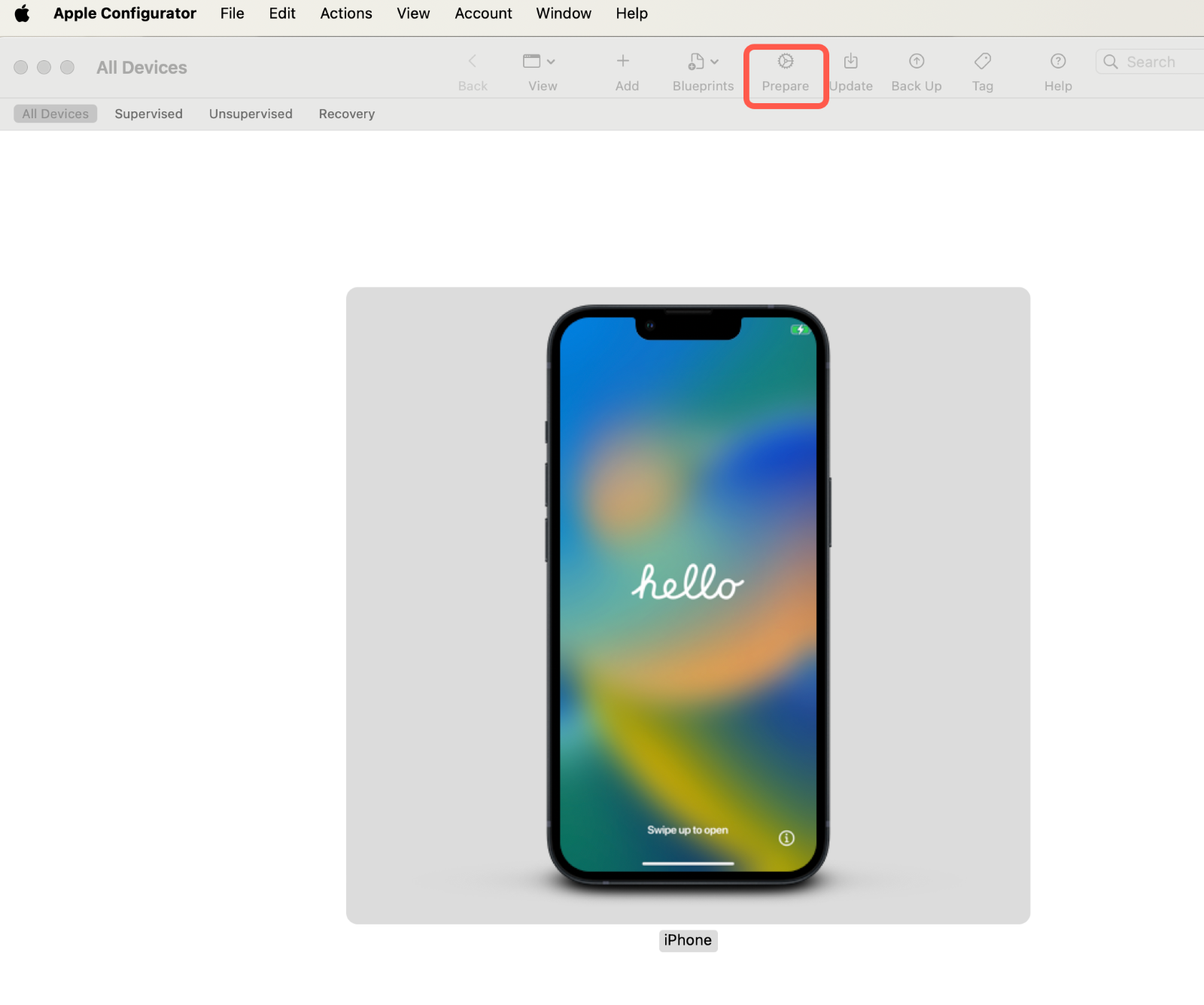Click the Prepare toolbar icon
Image resolution: width=1204 pixels, height=1005 pixels.
point(785,62)
